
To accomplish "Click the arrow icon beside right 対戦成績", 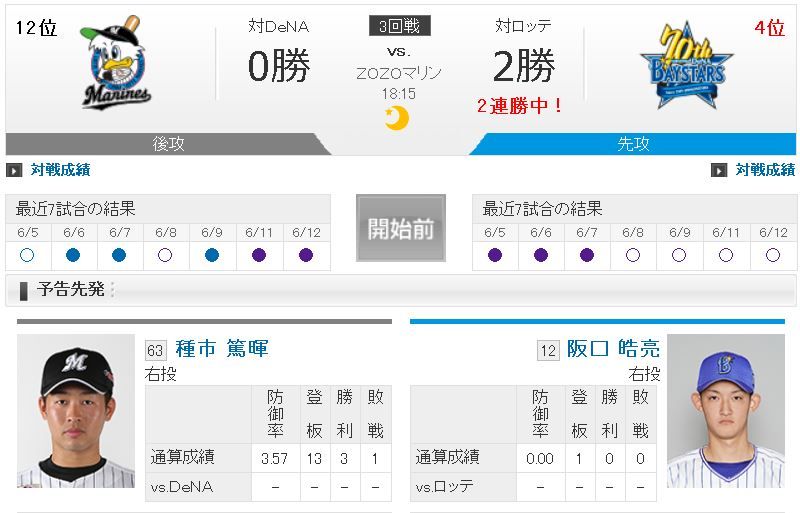I will [719, 170].
